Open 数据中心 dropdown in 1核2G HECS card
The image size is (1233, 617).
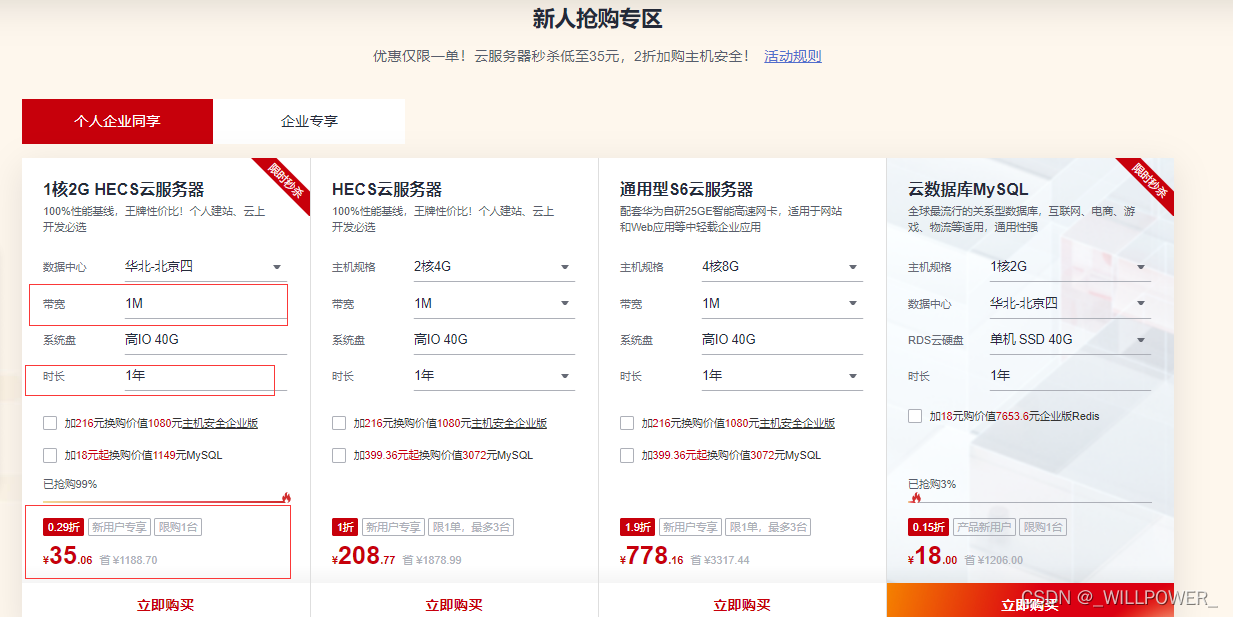point(205,267)
